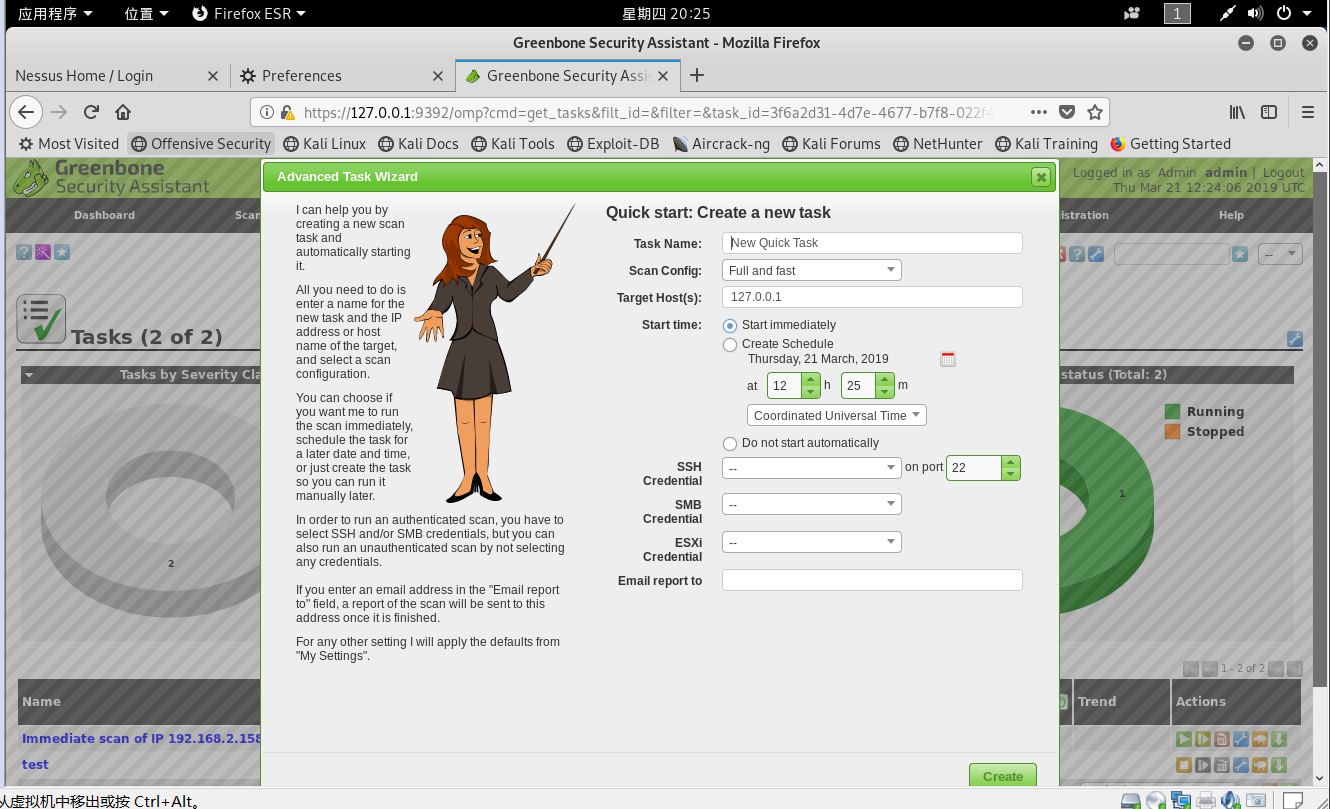1330x809 pixels.
Task: Increase the schedule hour value
Action: [x=810, y=379]
